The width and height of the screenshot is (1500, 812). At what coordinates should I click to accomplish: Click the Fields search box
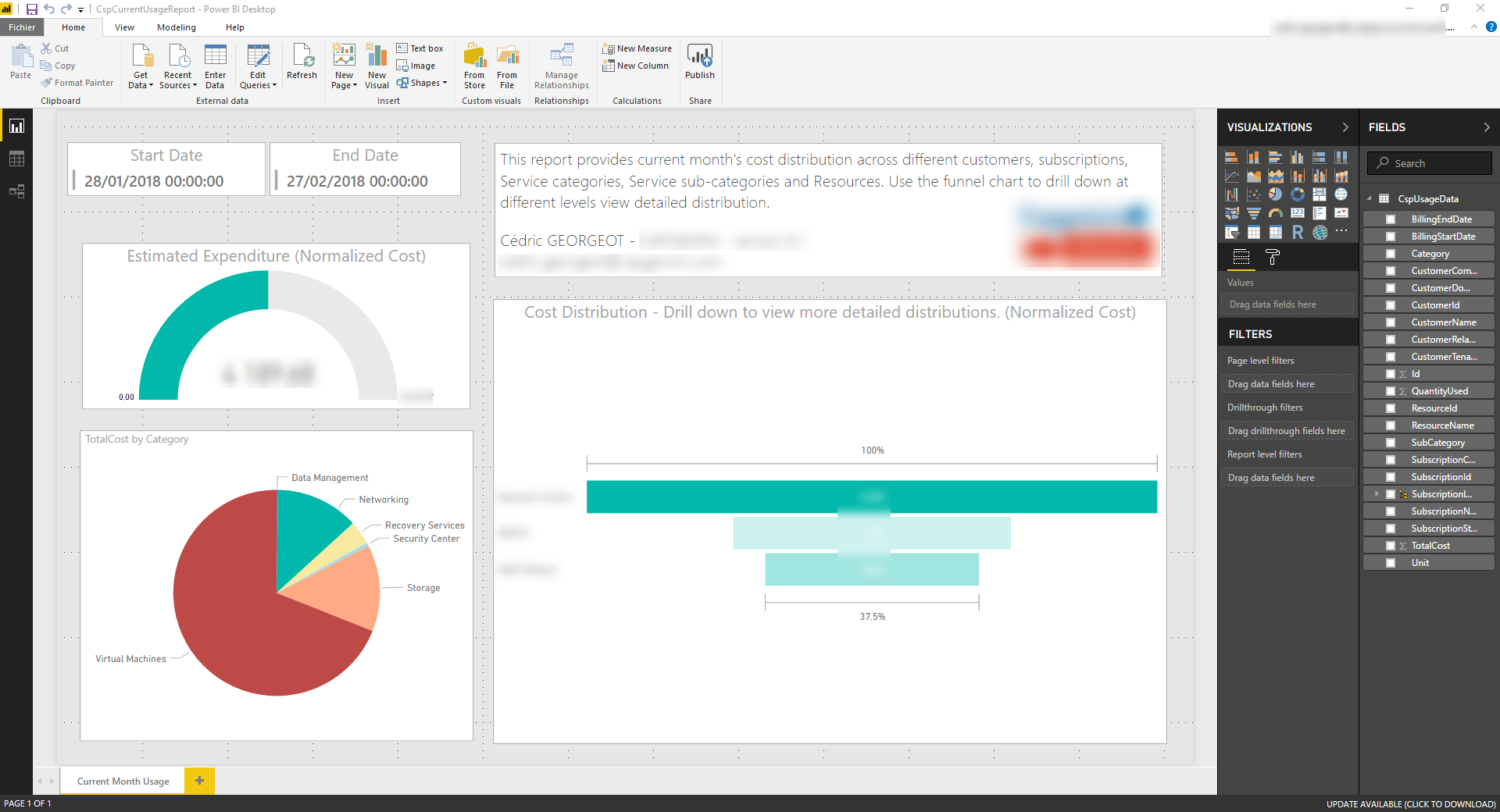click(1429, 163)
